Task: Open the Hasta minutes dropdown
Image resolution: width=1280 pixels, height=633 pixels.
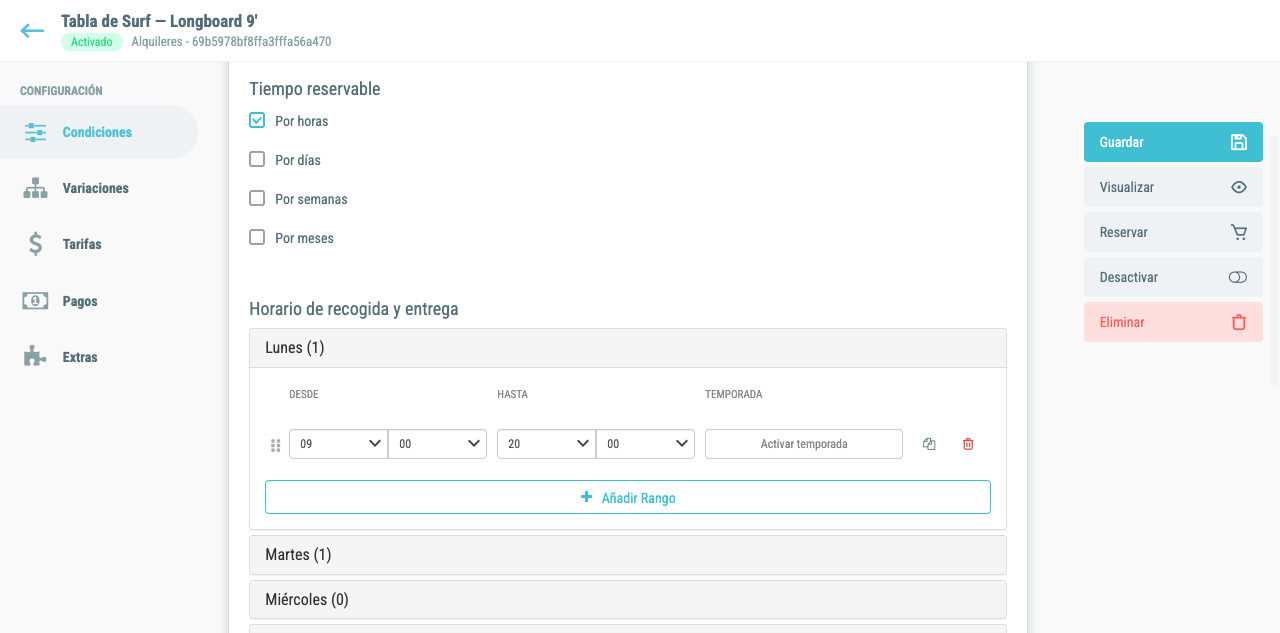Action: (645, 444)
